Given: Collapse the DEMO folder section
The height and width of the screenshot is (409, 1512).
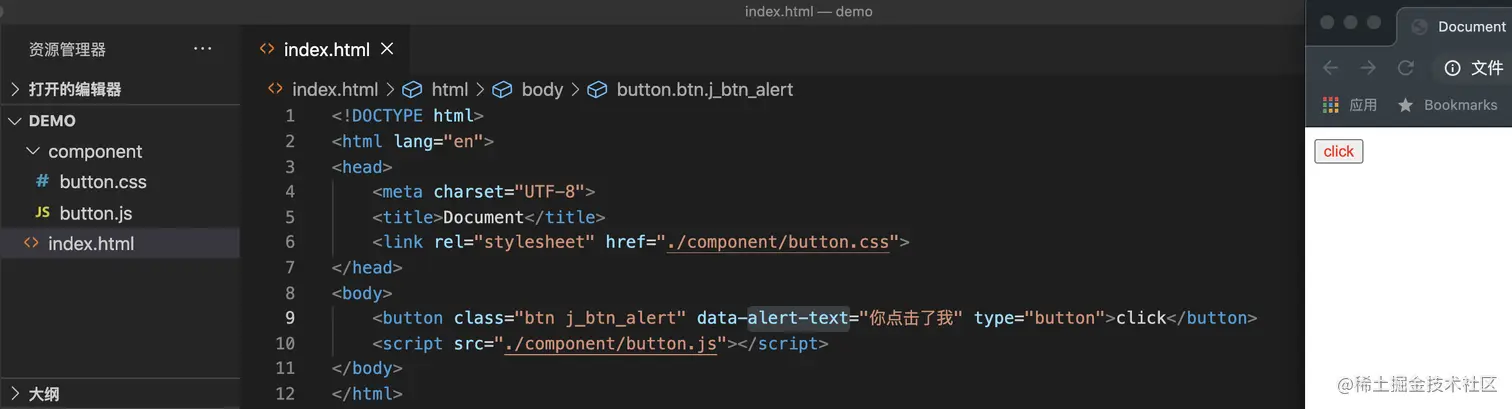Looking at the screenshot, I should coord(15,121).
